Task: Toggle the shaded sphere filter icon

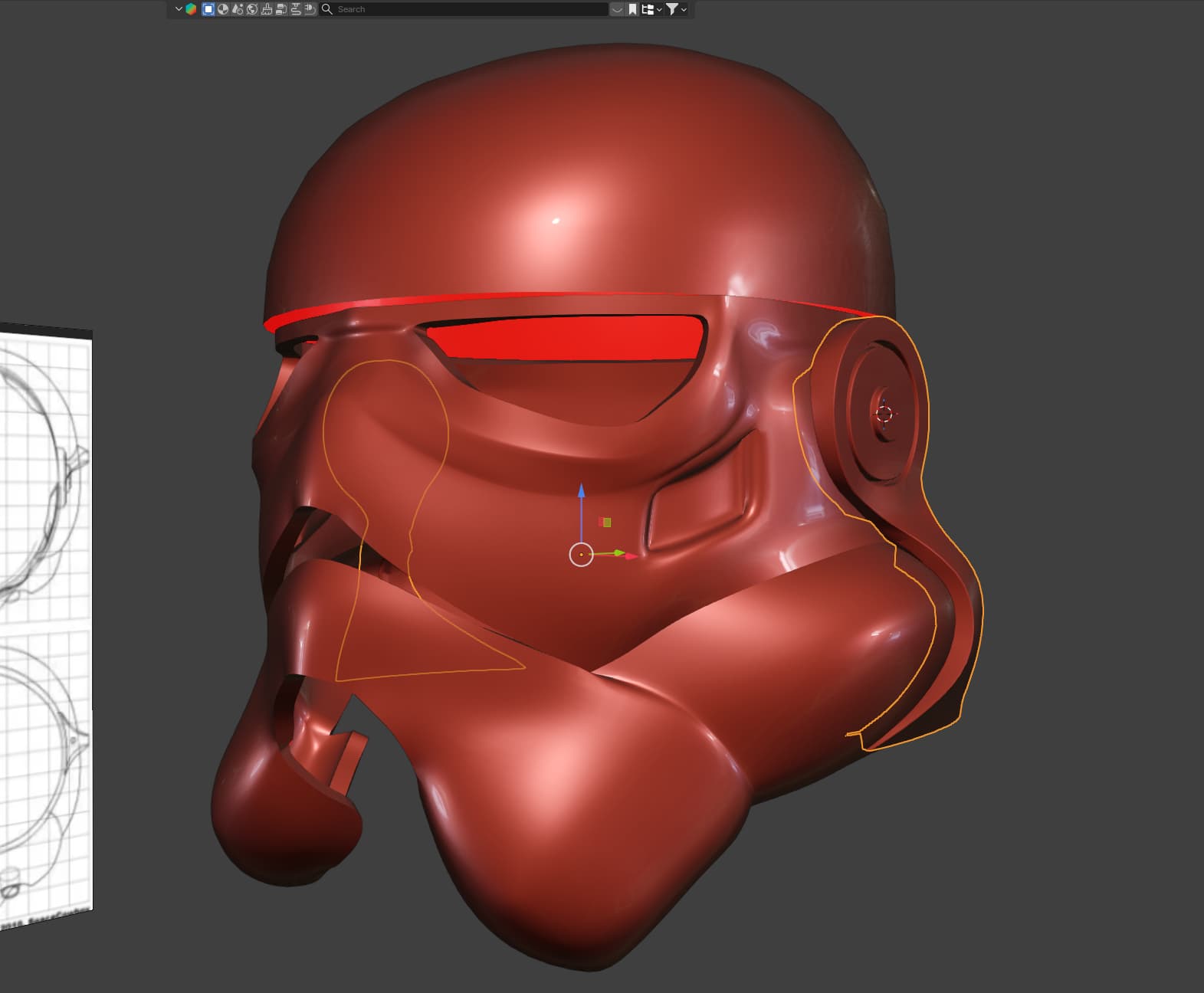Action: (x=223, y=9)
